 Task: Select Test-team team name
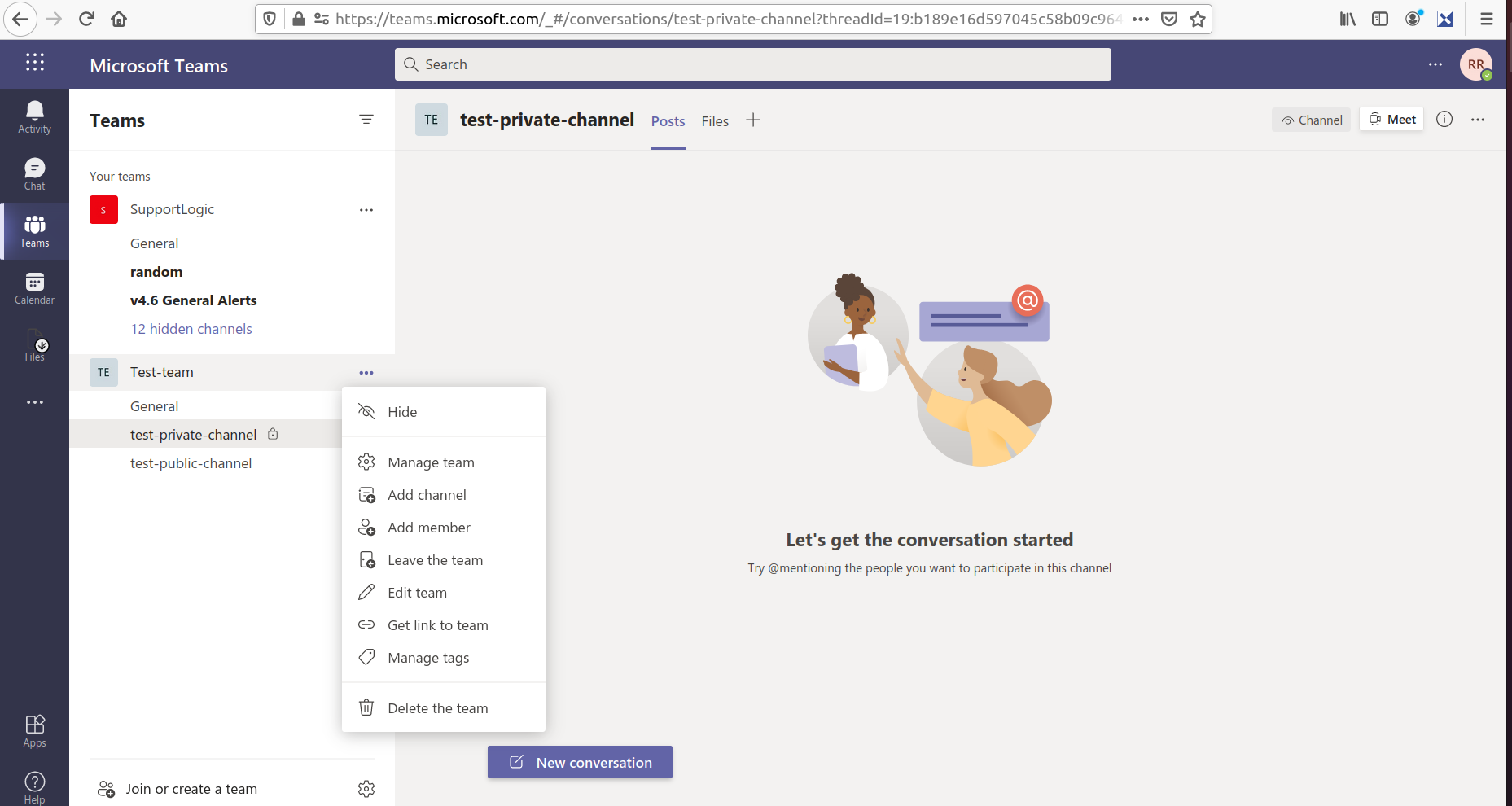click(x=162, y=372)
